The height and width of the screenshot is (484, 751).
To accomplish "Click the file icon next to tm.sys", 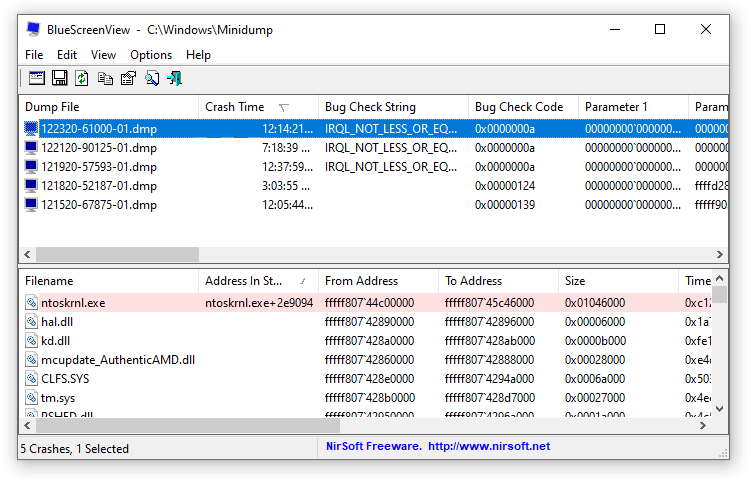I will [32, 398].
